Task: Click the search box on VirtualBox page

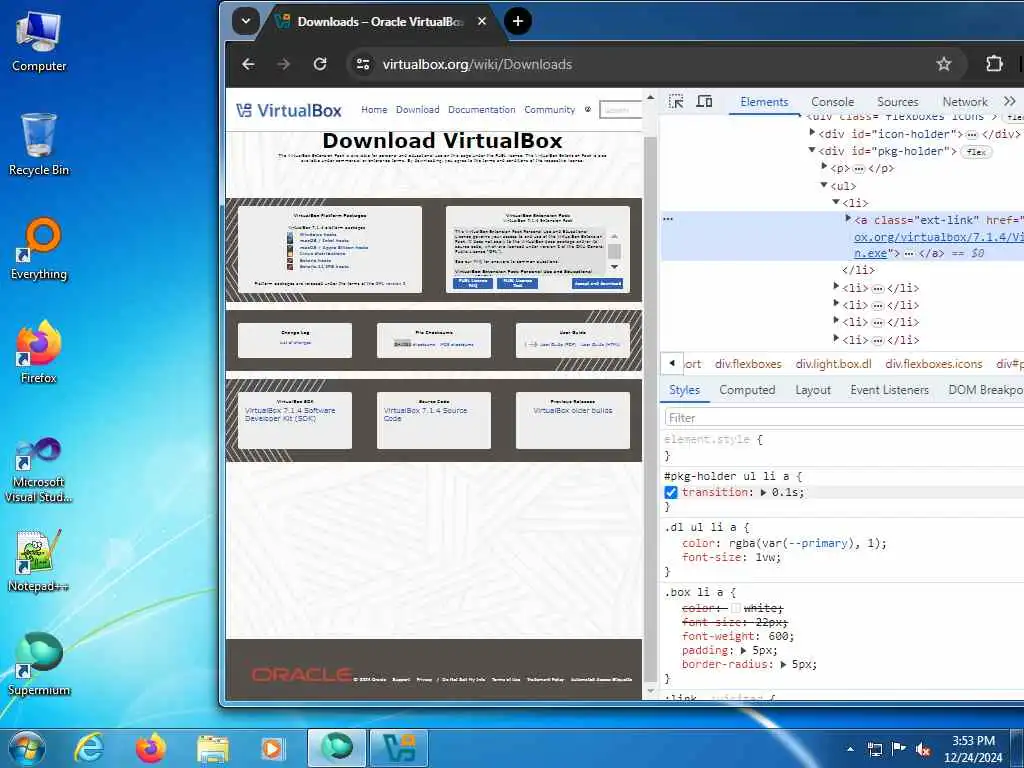Action: [x=620, y=110]
